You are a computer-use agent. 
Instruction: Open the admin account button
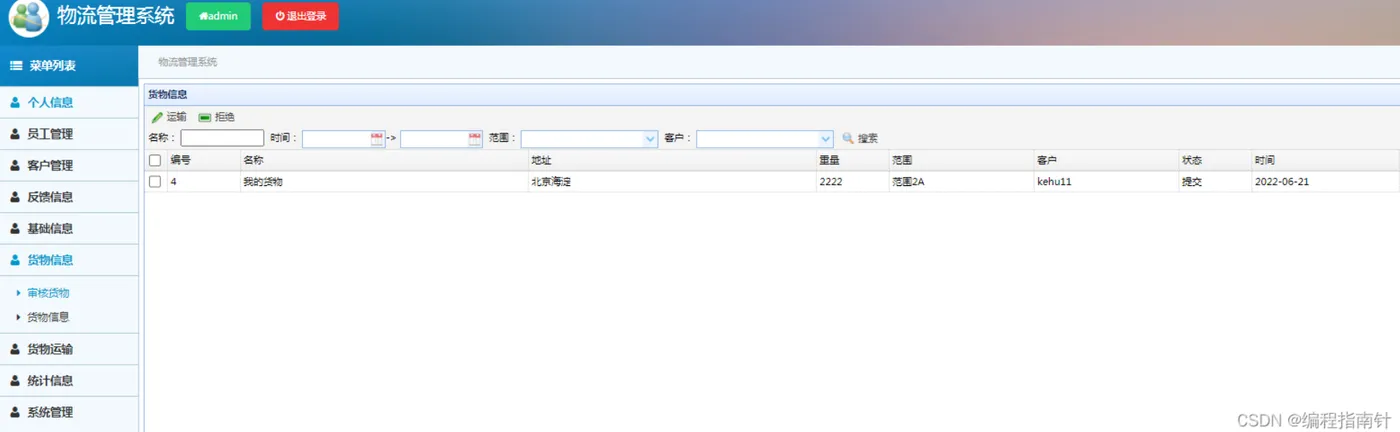click(x=218, y=16)
